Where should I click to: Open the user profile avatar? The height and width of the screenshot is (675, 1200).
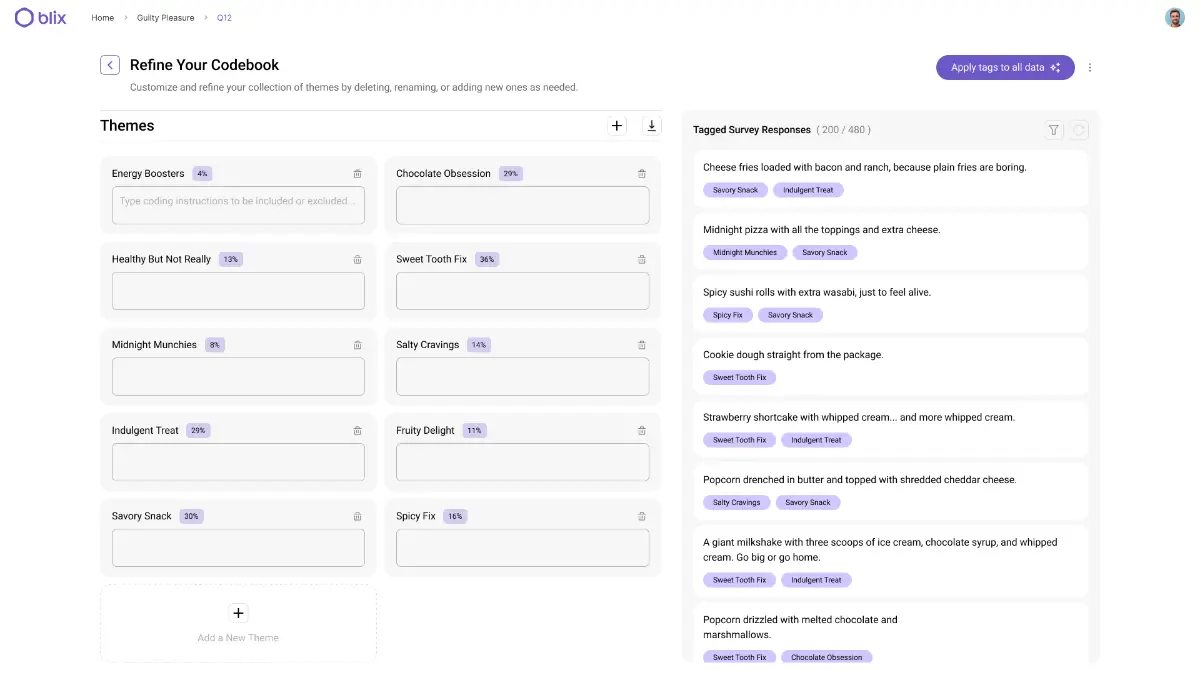coord(1174,18)
